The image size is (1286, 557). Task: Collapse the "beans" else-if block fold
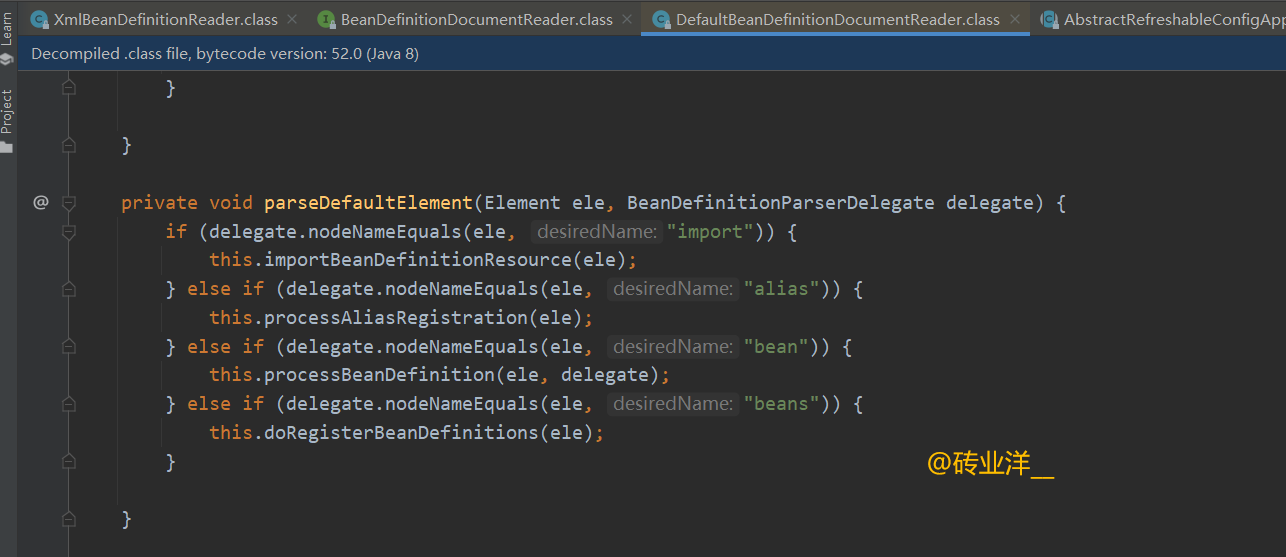pyautogui.click(x=68, y=404)
